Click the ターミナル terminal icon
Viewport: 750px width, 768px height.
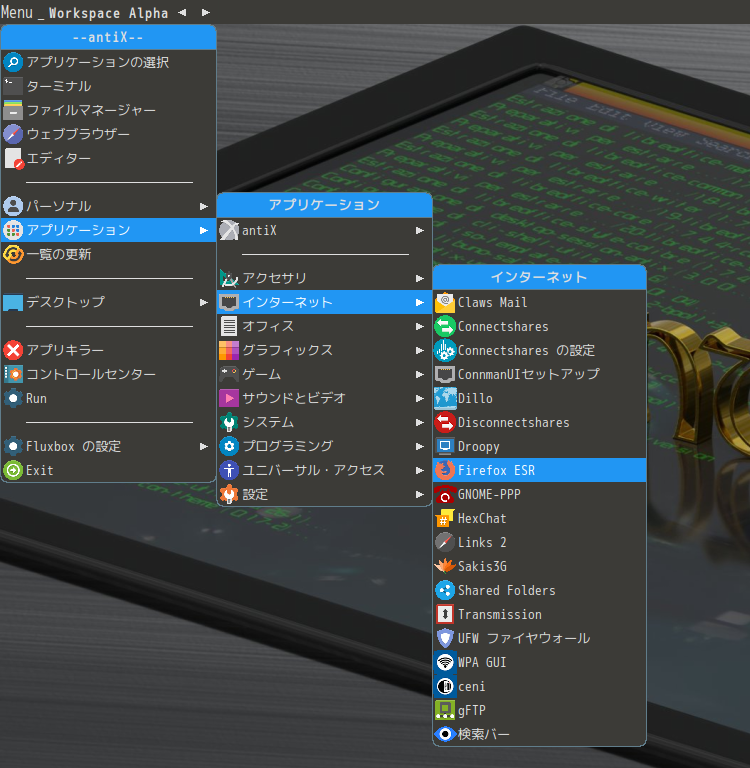pyautogui.click(x=13, y=86)
